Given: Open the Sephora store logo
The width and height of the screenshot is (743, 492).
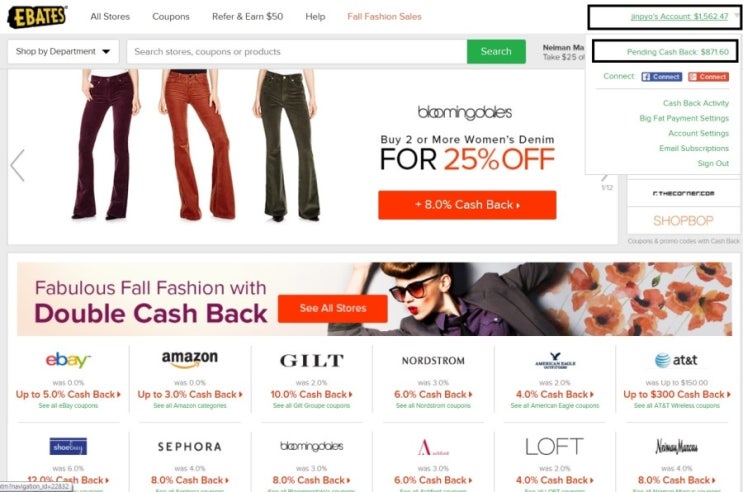Looking at the screenshot, I should point(190,446).
